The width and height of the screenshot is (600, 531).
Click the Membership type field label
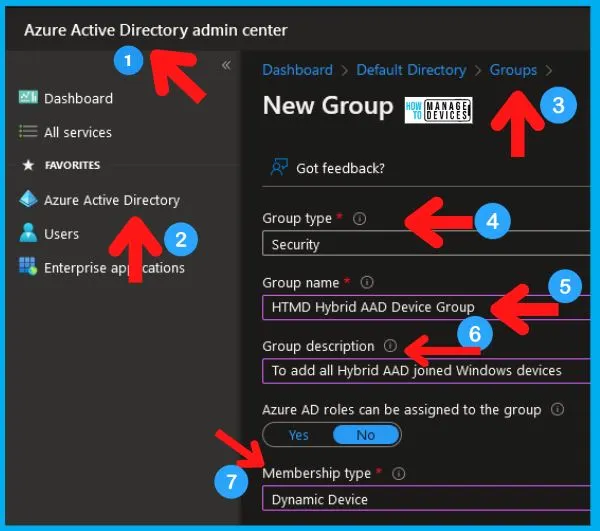316,474
